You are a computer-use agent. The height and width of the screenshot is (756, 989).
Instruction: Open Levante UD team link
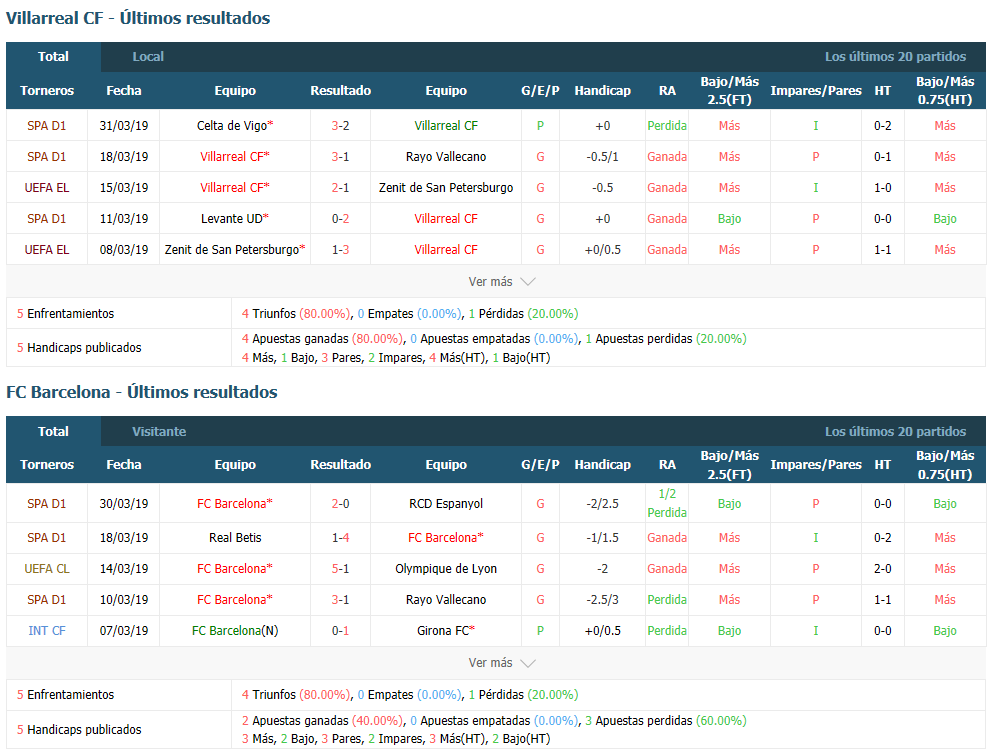tap(235, 219)
